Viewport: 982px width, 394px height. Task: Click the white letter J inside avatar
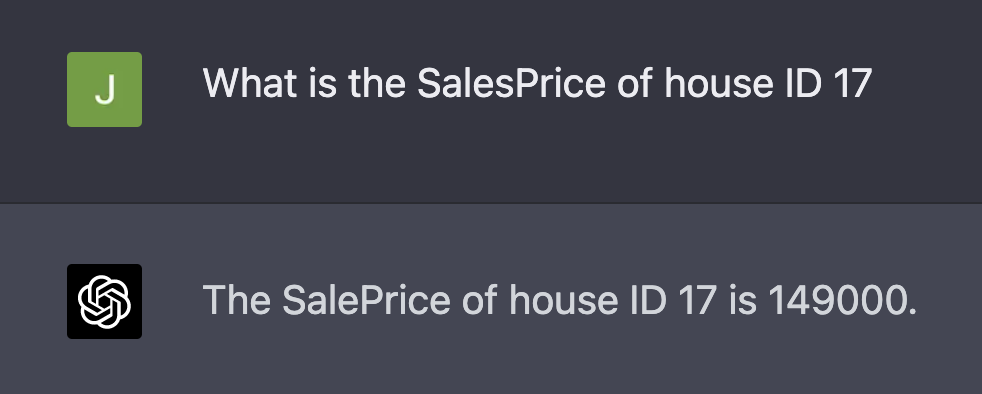pyautogui.click(x=105, y=90)
